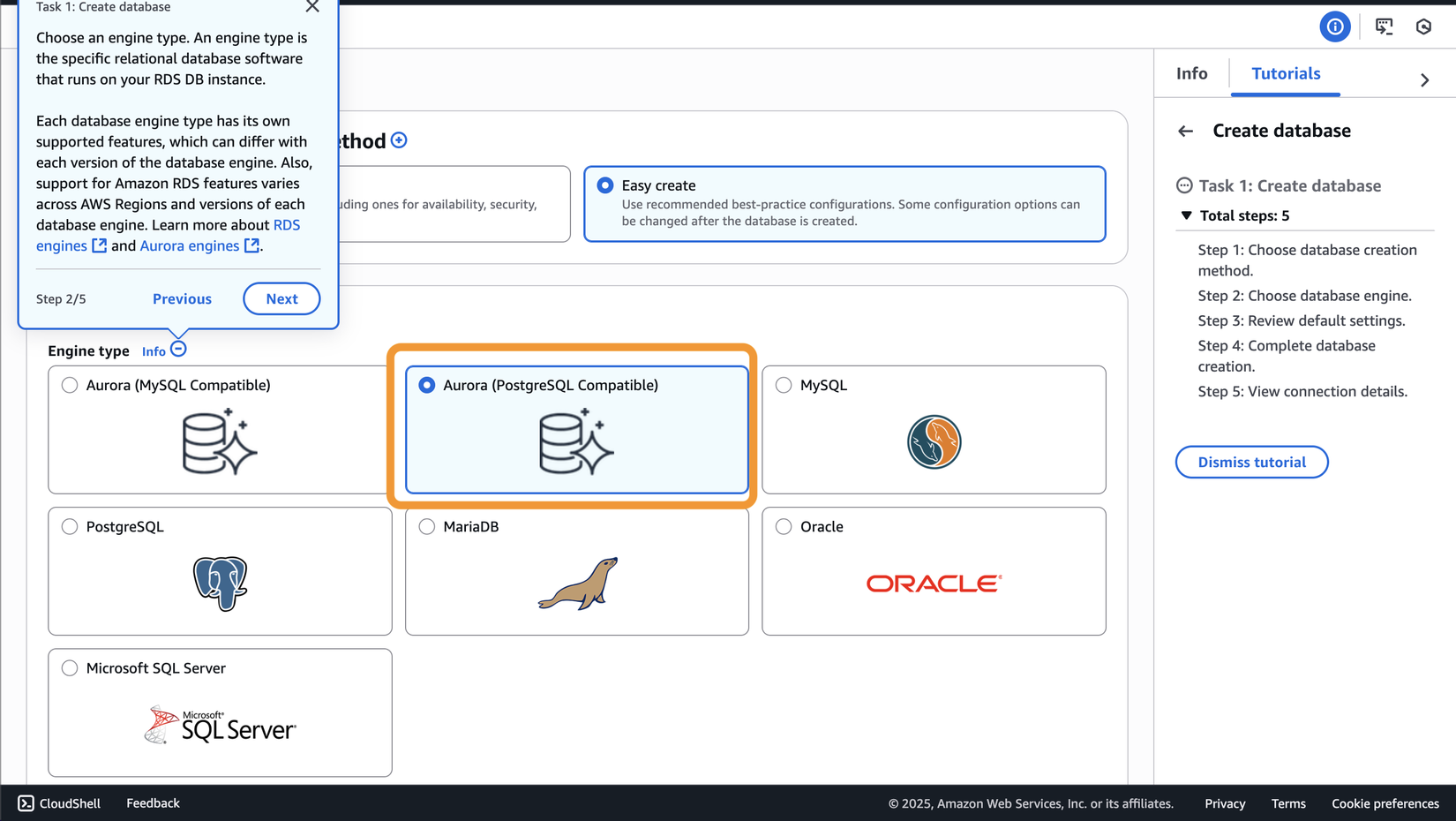Click Previous in the tutorial popover
Screen dimensions: 1456x821
(182, 298)
